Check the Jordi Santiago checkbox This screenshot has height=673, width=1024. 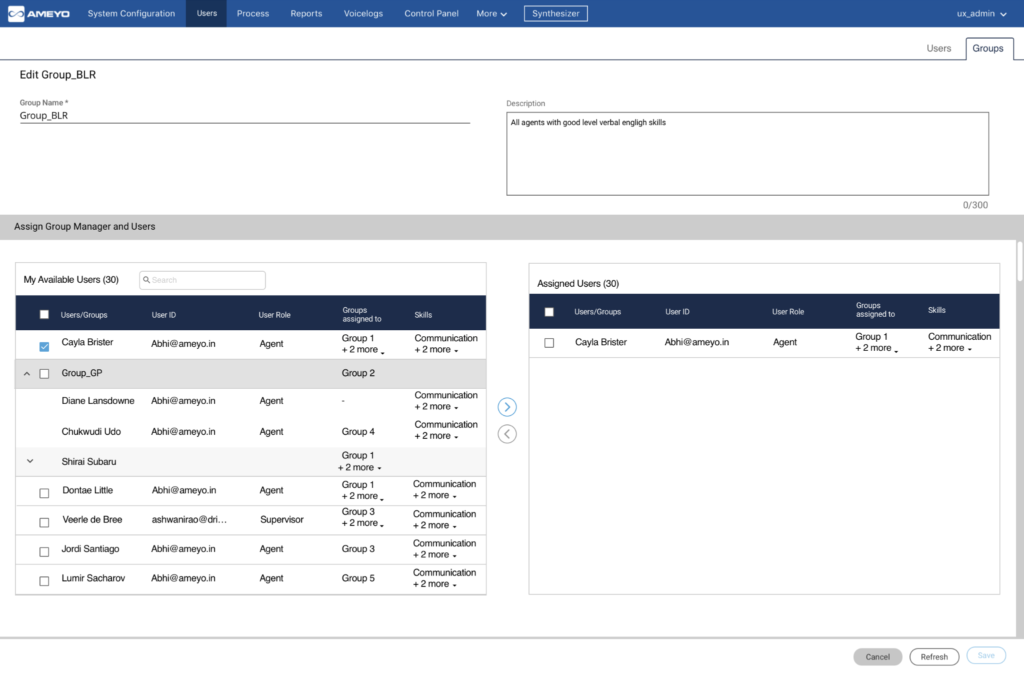[44, 552]
